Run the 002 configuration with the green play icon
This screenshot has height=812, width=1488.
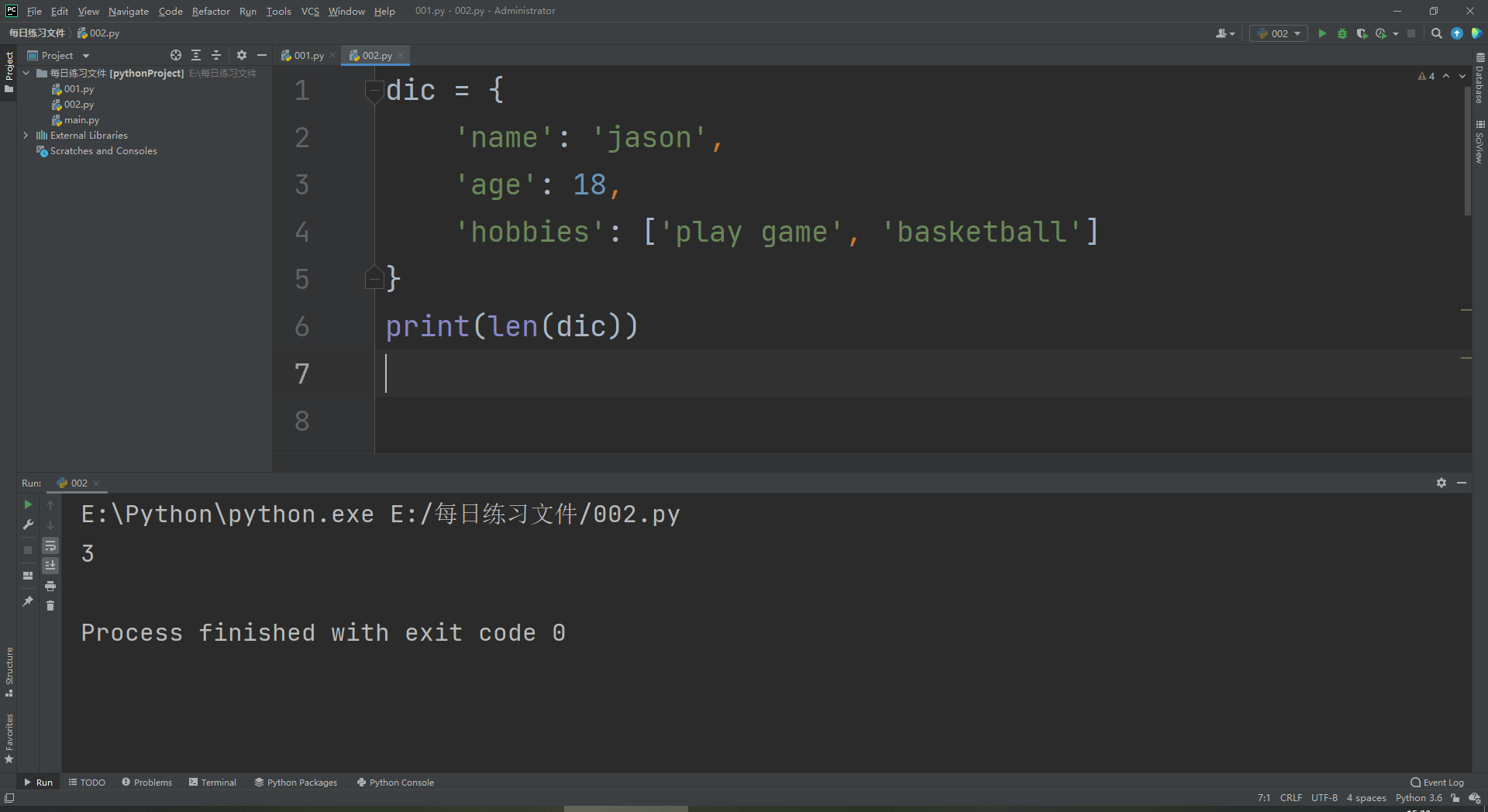[1322, 33]
